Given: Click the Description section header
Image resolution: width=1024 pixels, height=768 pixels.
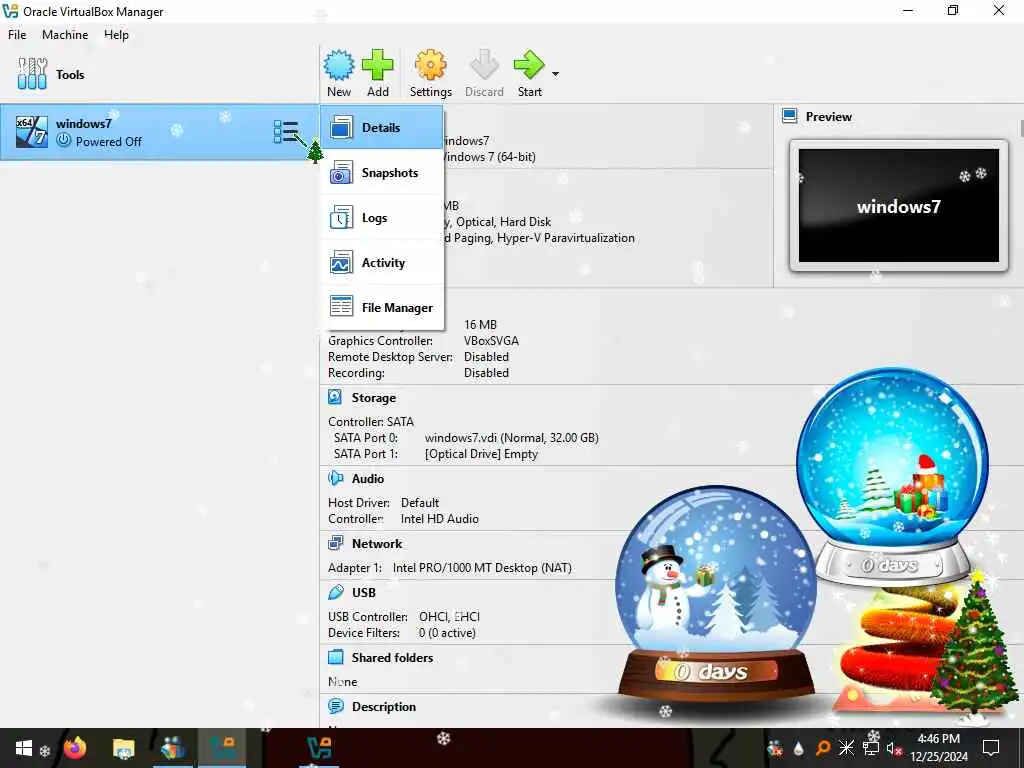Looking at the screenshot, I should 383,707.
